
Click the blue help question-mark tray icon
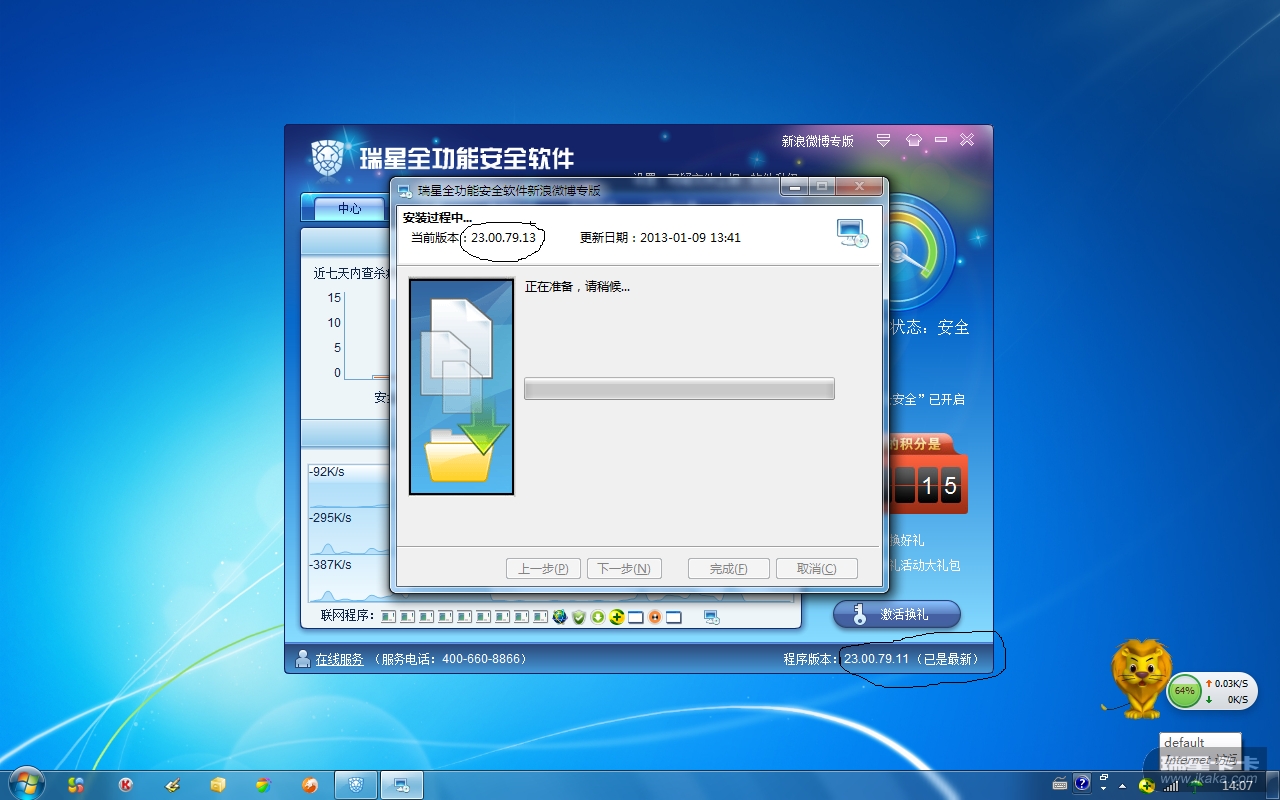[x=1082, y=783]
